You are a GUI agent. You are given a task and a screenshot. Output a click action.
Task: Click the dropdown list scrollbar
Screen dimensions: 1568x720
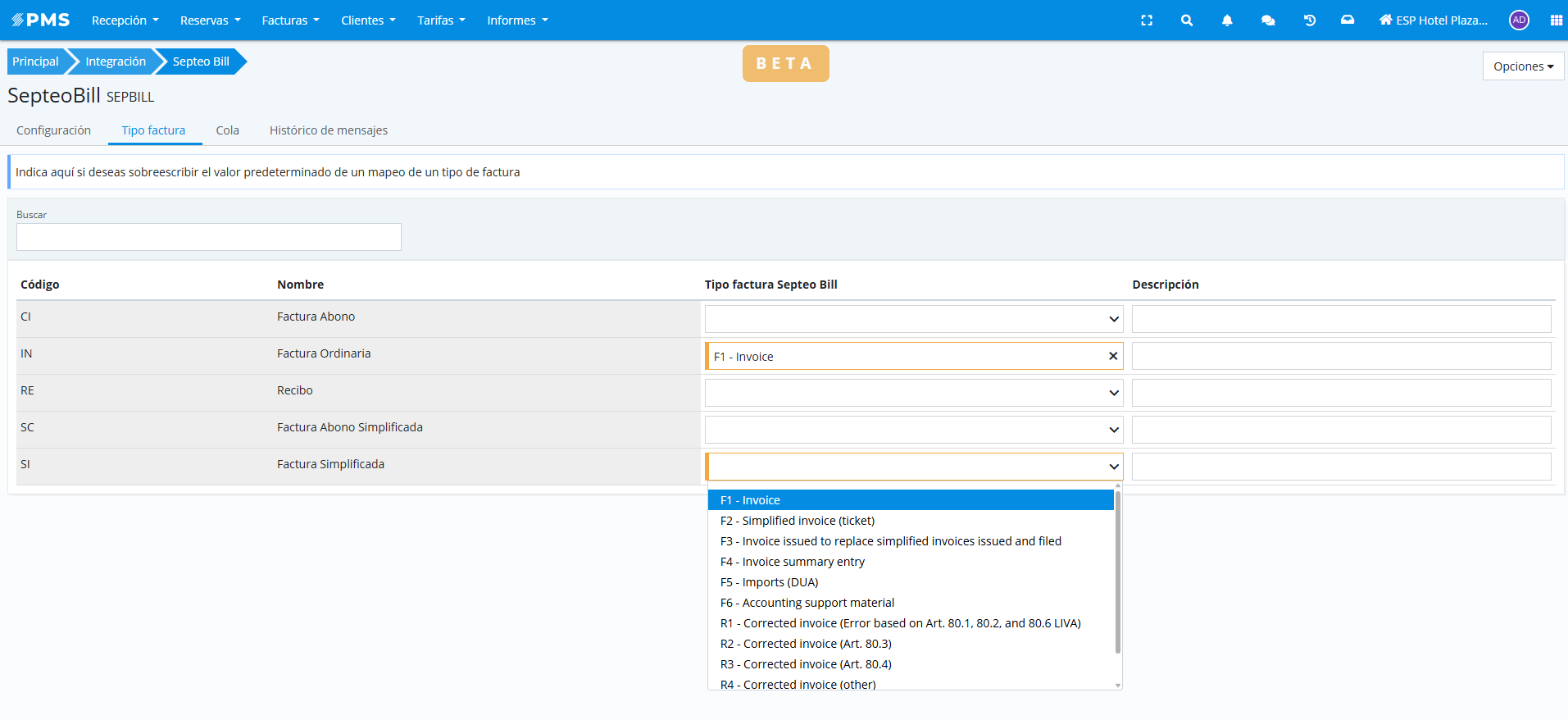point(1117,574)
